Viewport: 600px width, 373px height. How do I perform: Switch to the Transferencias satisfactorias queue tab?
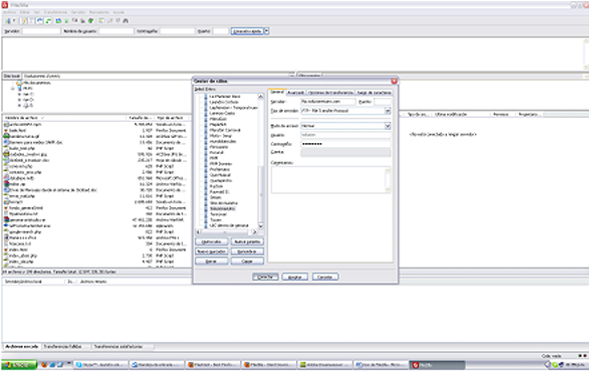pos(119,347)
